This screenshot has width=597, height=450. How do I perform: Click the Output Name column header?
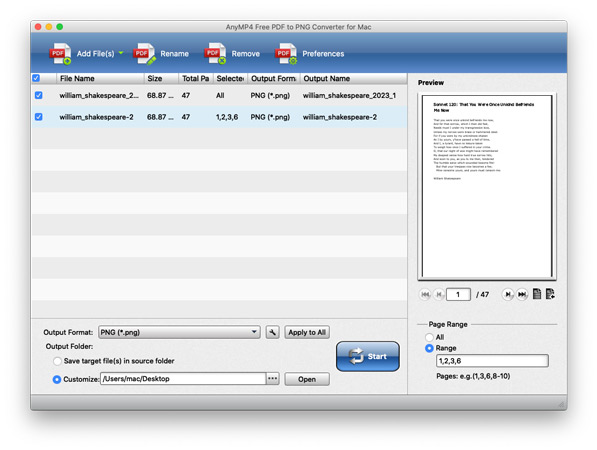click(x=353, y=78)
